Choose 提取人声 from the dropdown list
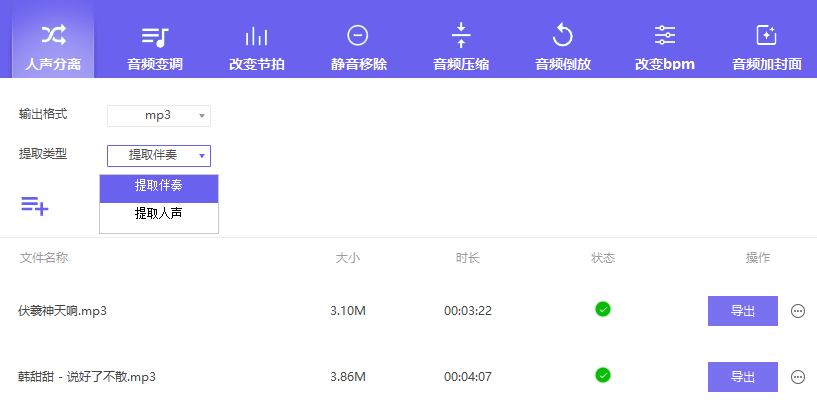Image resolution: width=817 pixels, height=408 pixels. pos(159,214)
